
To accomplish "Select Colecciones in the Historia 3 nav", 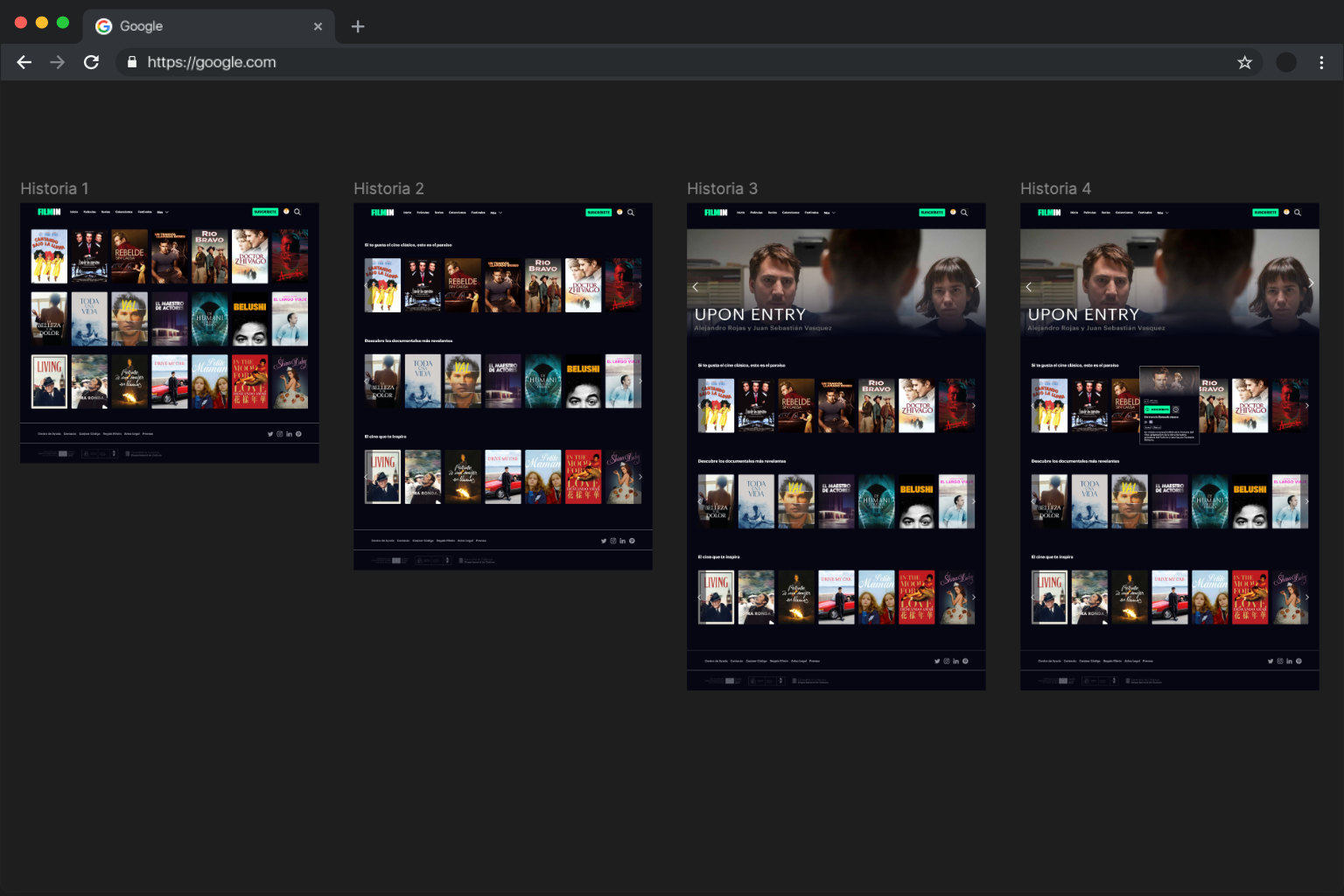I will pos(791,212).
